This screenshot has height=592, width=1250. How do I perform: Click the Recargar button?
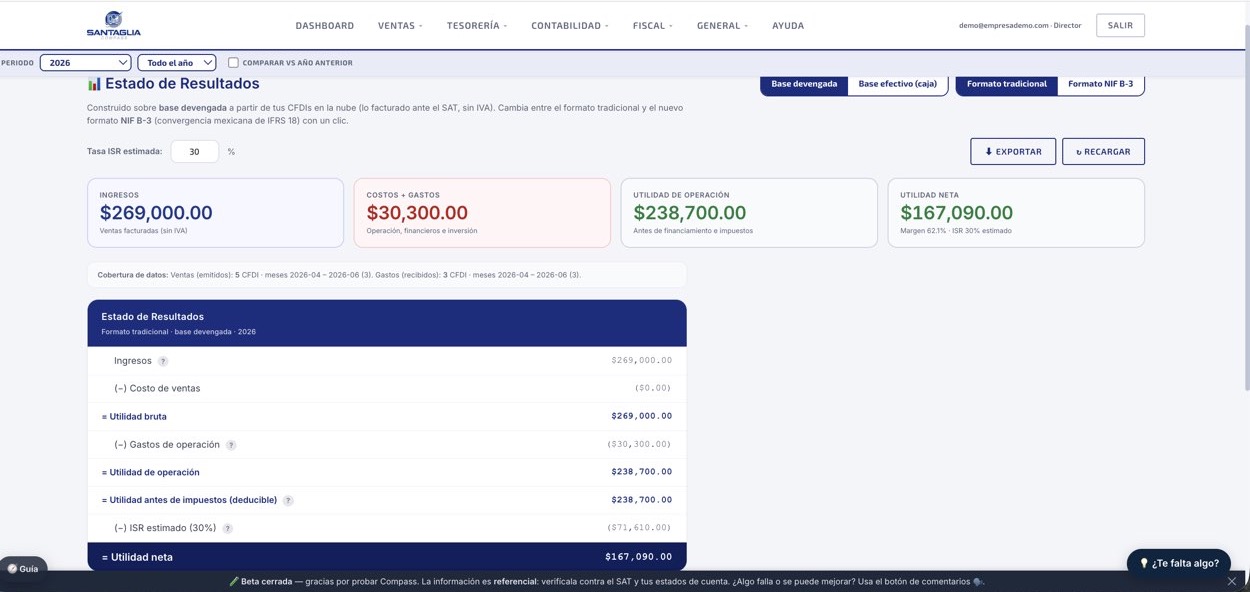pyautogui.click(x=1103, y=152)
